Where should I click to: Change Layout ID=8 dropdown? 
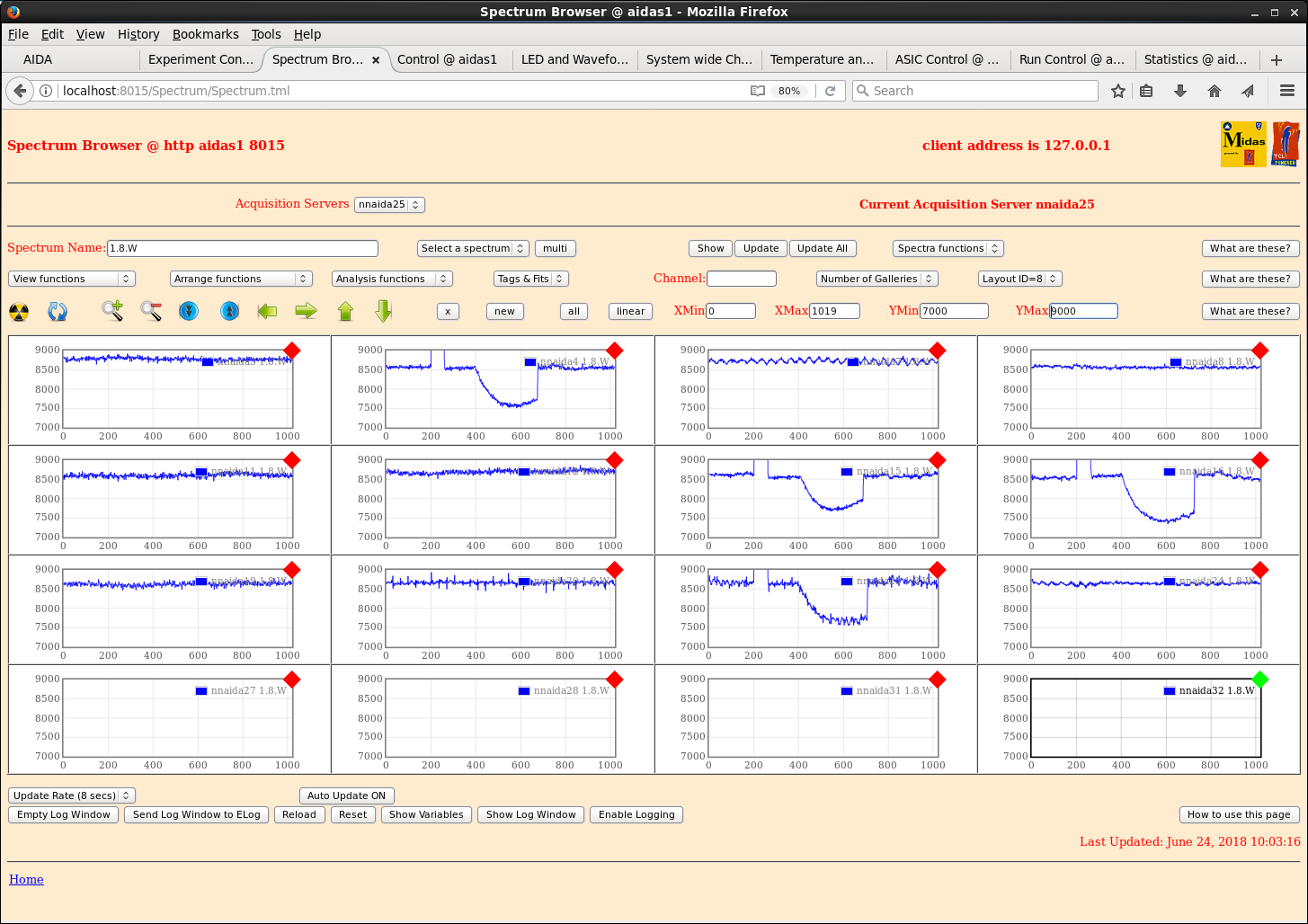(1020, 280)
